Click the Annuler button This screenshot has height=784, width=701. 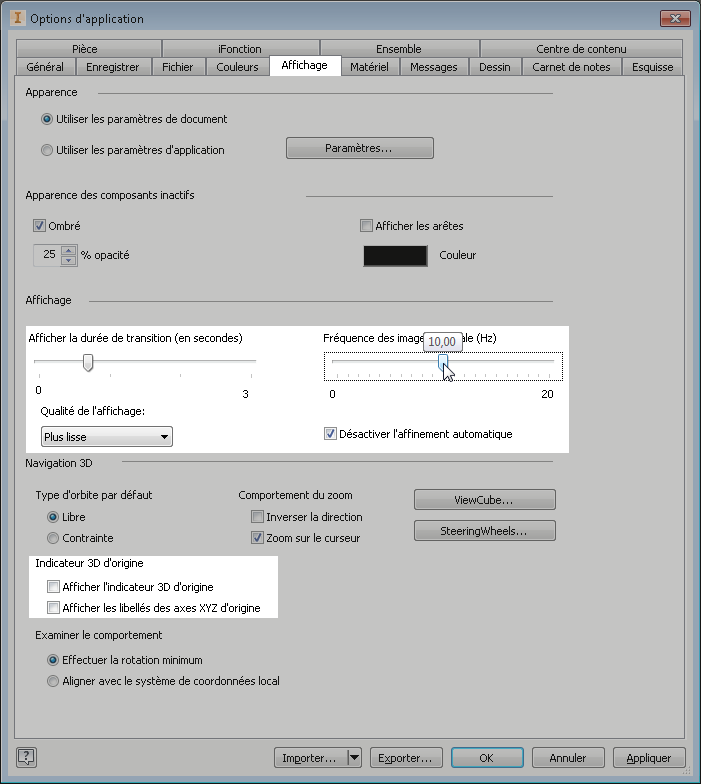pyautogui.click(x=568, y=758)
